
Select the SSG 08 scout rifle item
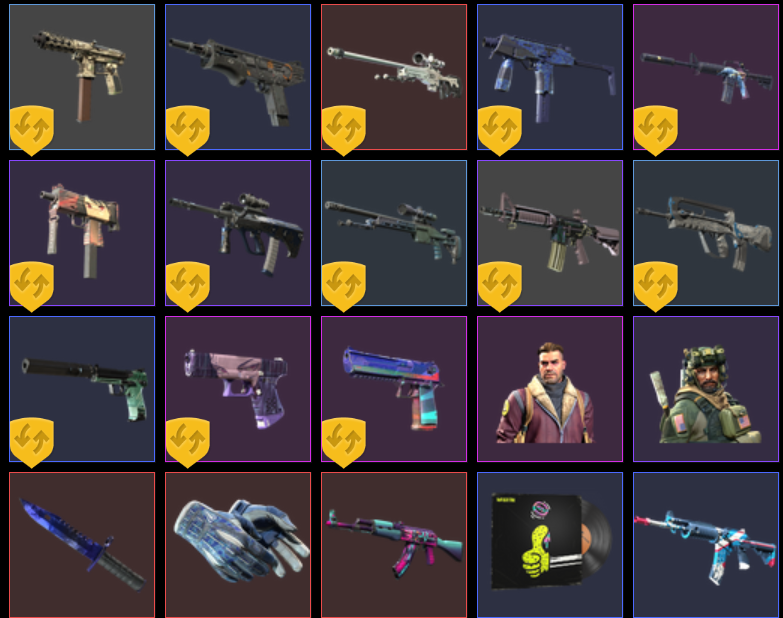point(394,233)
